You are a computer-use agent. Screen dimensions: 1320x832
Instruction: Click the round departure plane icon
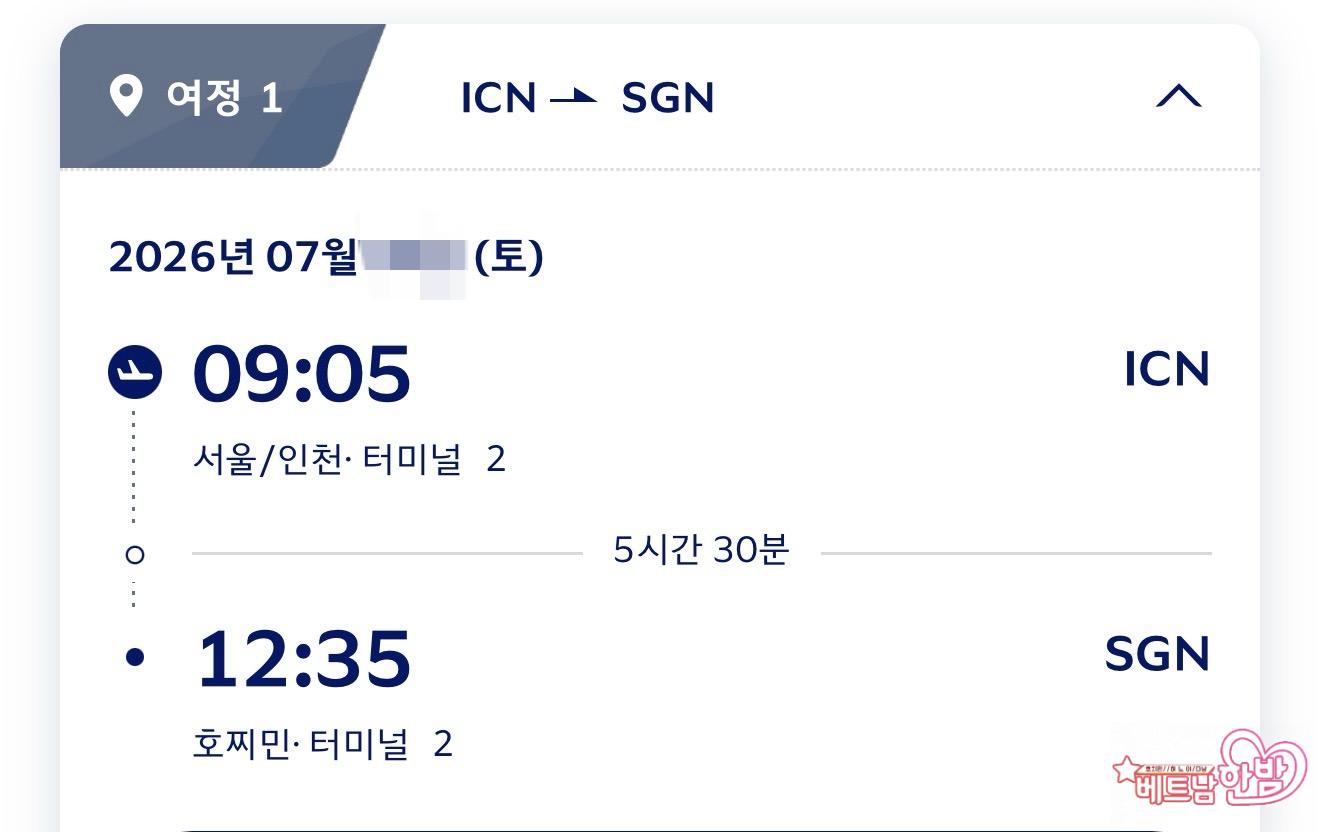click(x=134, y=372)
